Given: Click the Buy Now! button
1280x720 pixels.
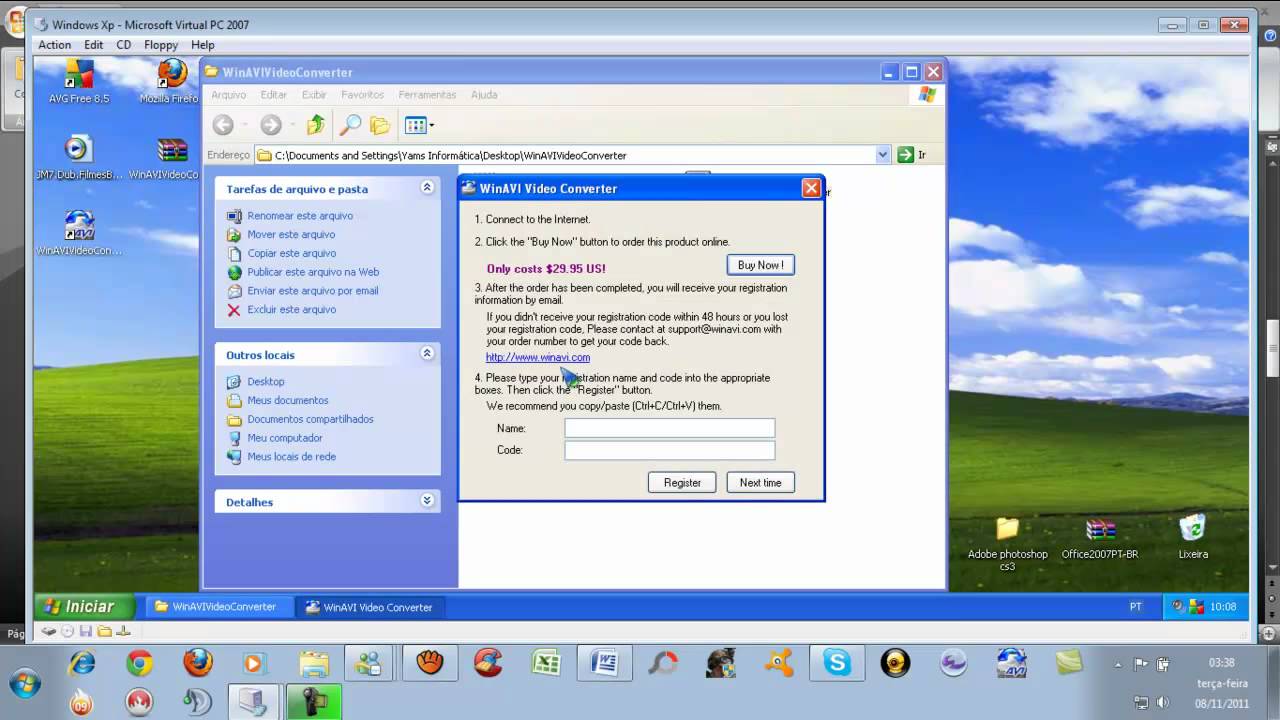Looking at the screenshot, I should coord(761,265).
